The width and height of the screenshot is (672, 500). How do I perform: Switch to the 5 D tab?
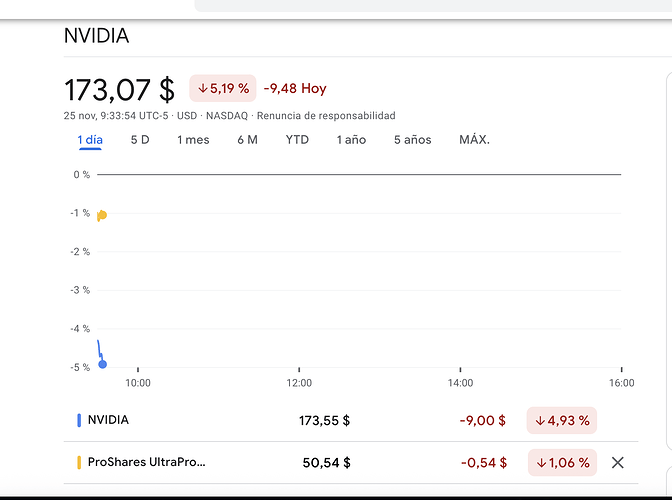140,140
